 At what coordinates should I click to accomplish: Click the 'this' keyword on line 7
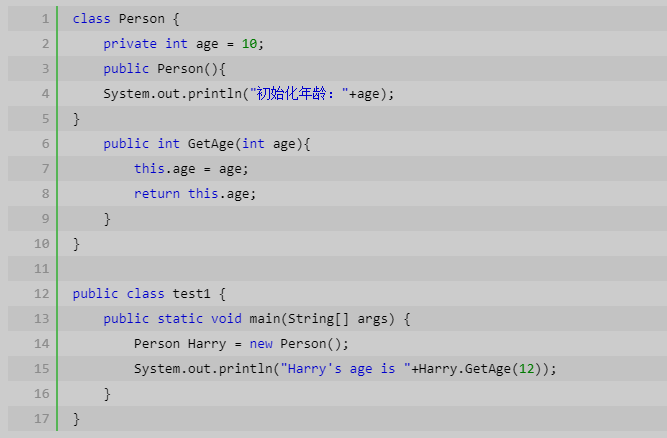pyautogui.click(x=149, y=169)
